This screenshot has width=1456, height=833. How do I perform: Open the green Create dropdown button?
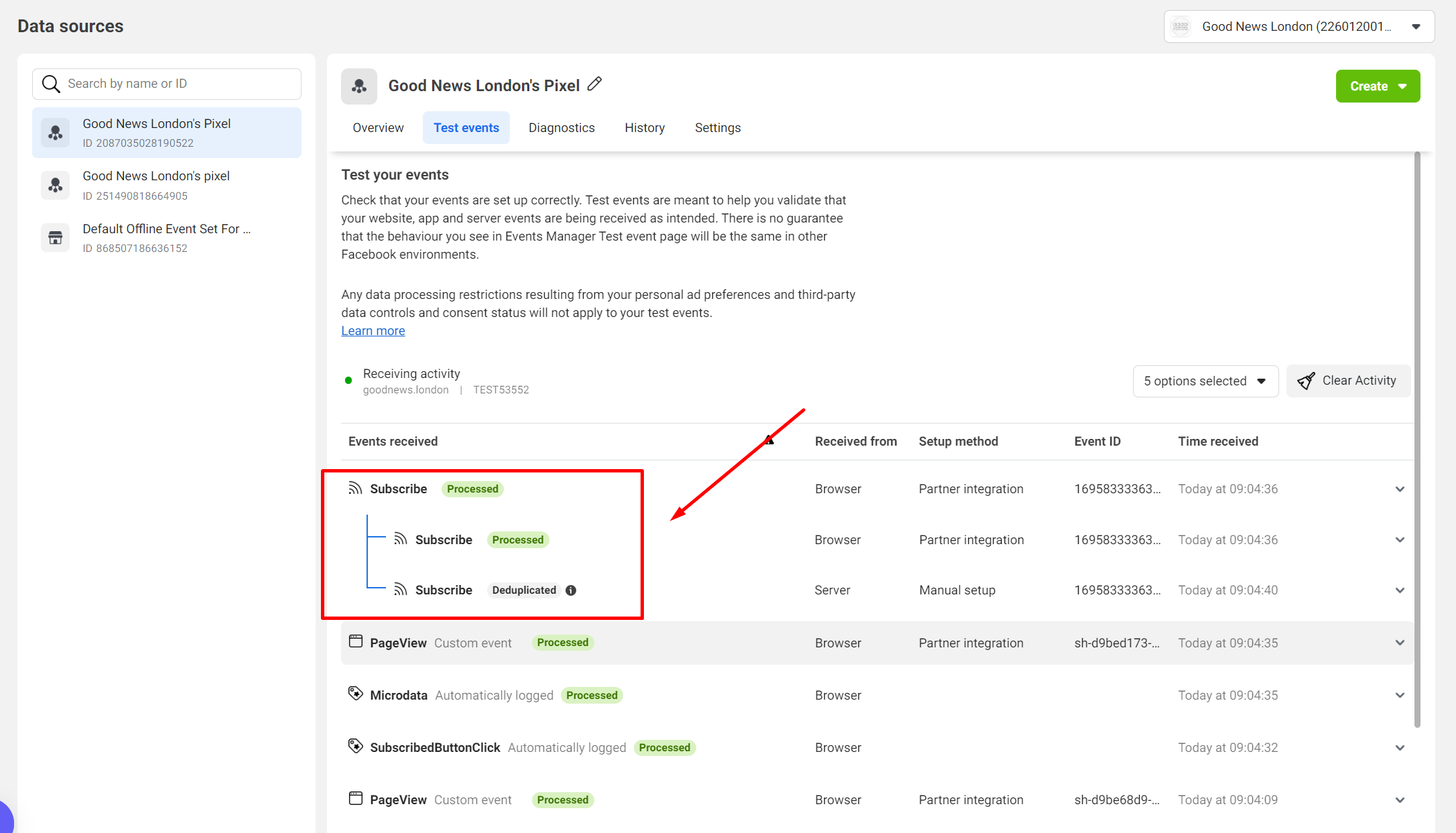point(1378,86)
